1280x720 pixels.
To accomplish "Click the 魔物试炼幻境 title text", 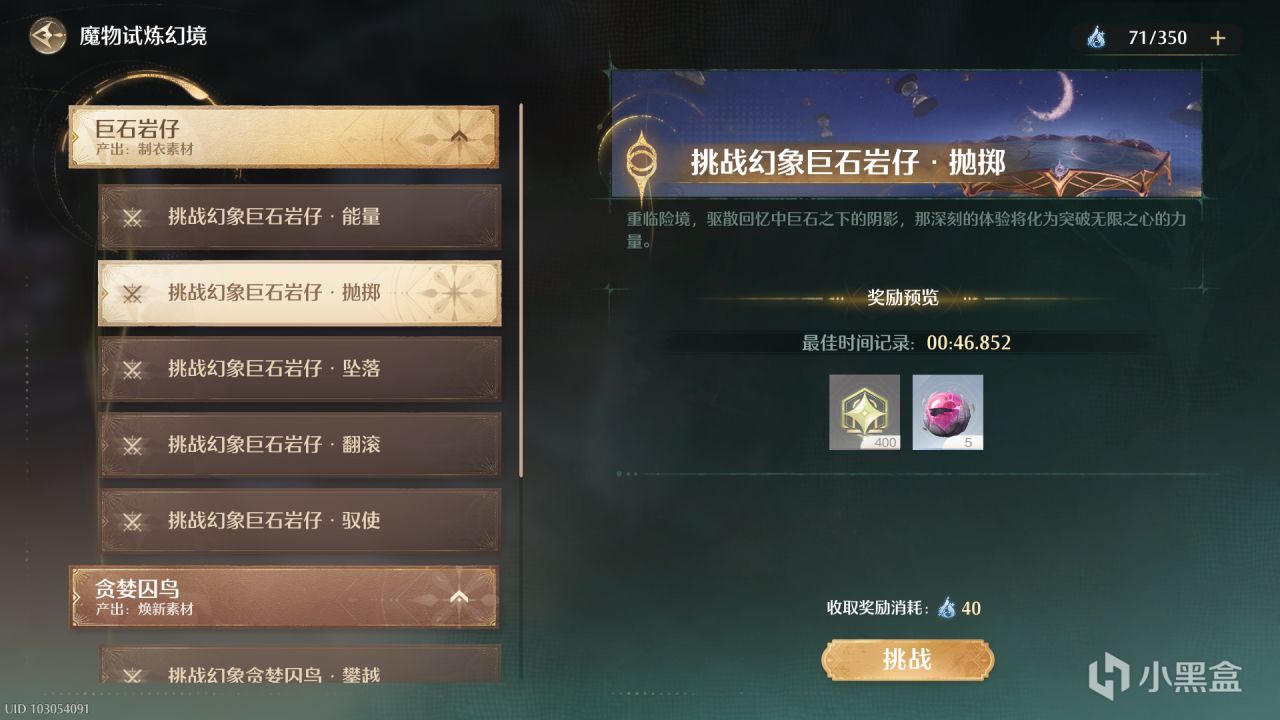I will 143,37.
